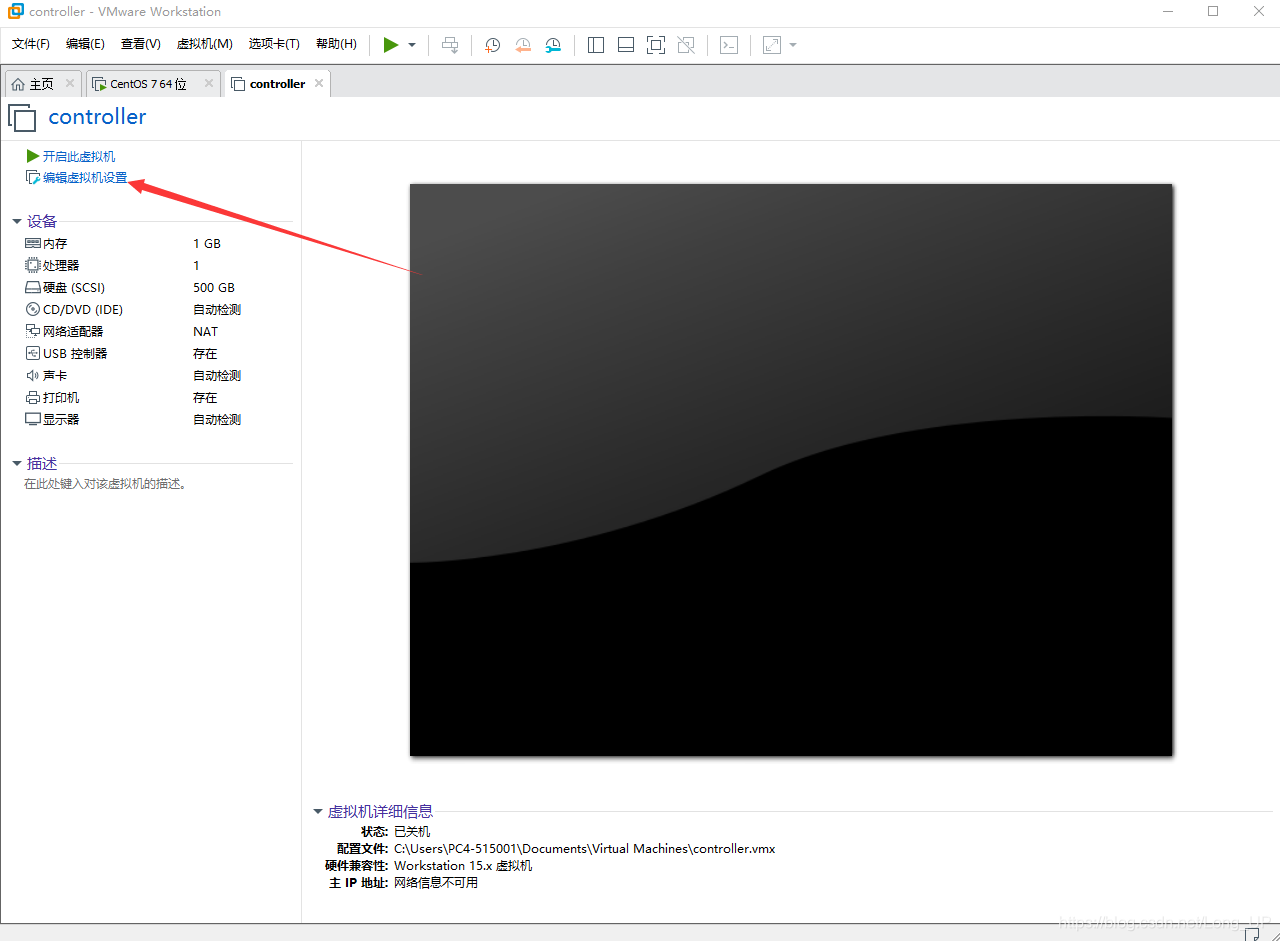Screen dimensions: 1280x941
Task: Collapse the 描述 section
Action: tap(17, 464)
